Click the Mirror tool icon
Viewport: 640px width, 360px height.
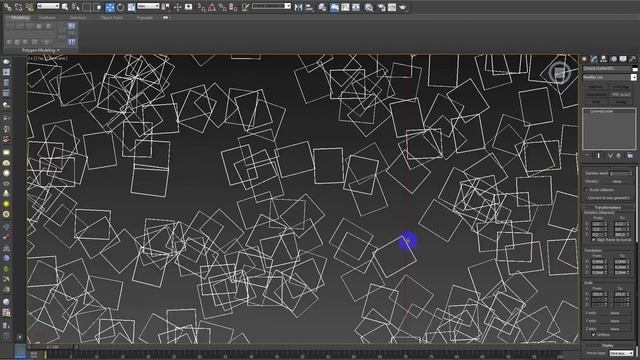tap(298, 7)
